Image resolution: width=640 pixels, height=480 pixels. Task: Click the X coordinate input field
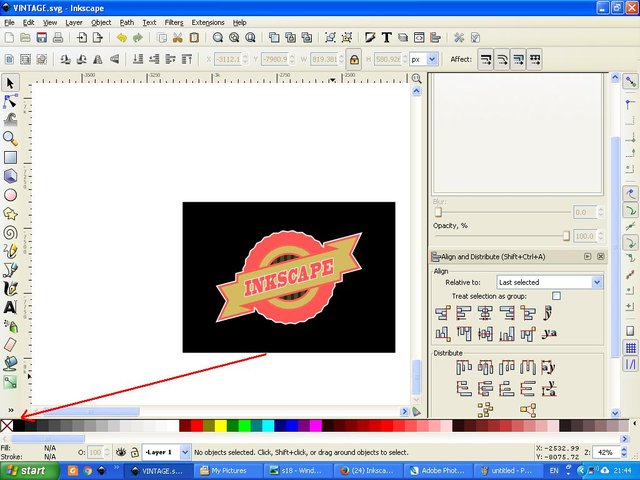228,60
